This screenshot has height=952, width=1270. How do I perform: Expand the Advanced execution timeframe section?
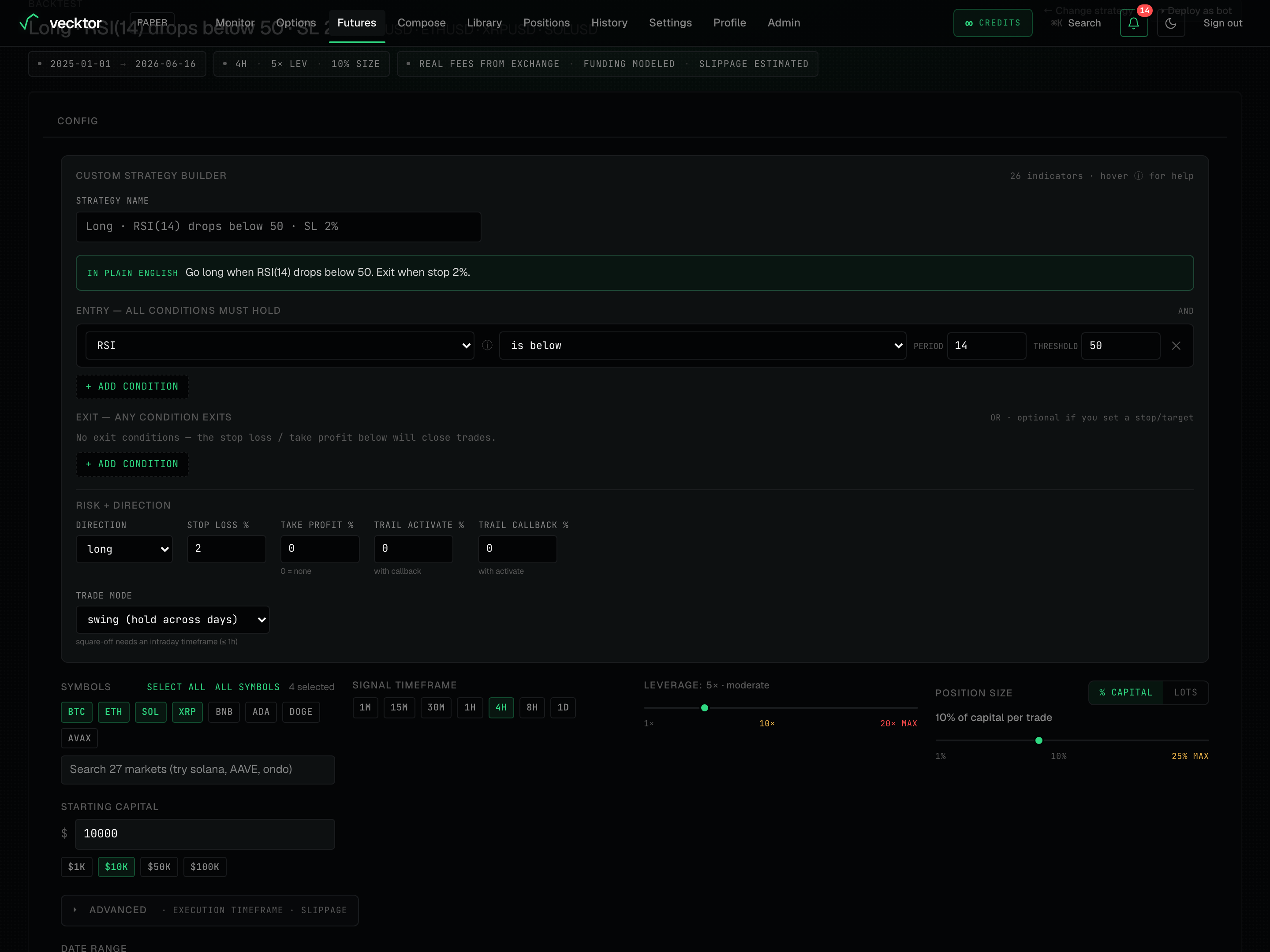pyautogui.click(x=209, y=910)
